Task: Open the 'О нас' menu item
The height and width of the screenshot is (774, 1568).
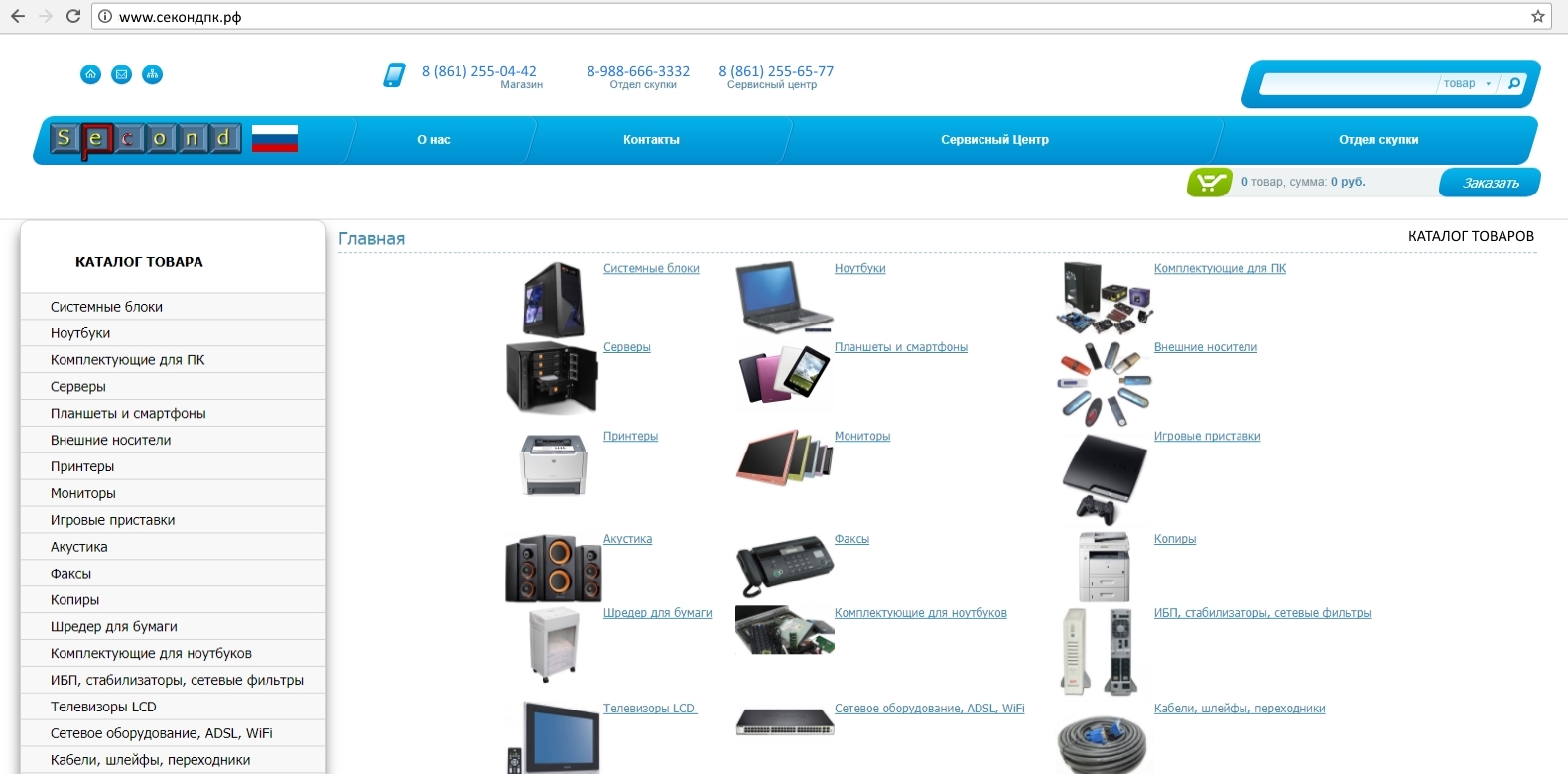Action: [x=434, y=140]
